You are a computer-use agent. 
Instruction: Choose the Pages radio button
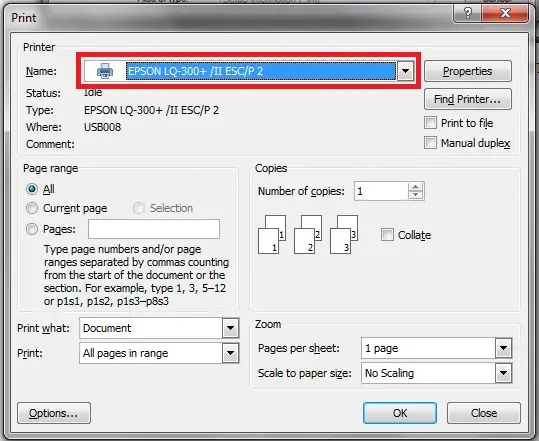point(32,229)
